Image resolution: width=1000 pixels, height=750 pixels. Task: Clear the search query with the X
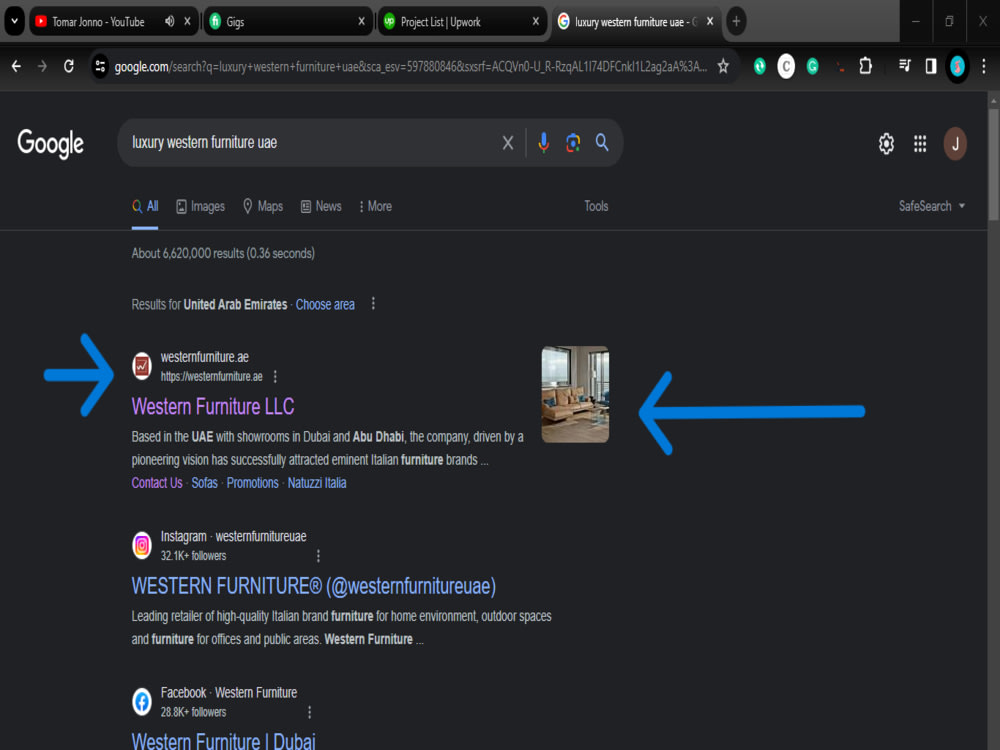click(508, 143)
